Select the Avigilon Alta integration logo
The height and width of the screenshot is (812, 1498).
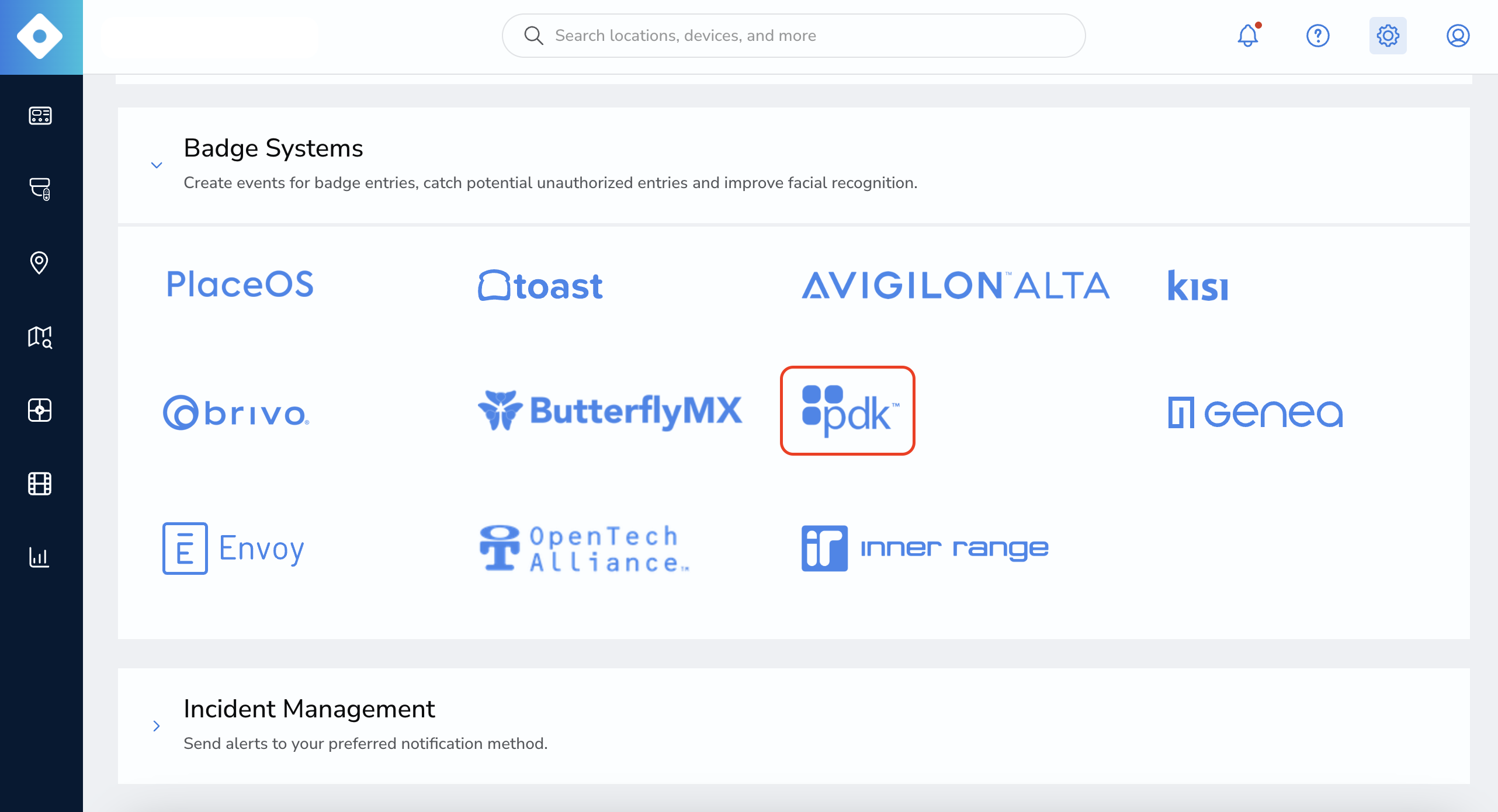pyautogui.click(x=956, y=285)
